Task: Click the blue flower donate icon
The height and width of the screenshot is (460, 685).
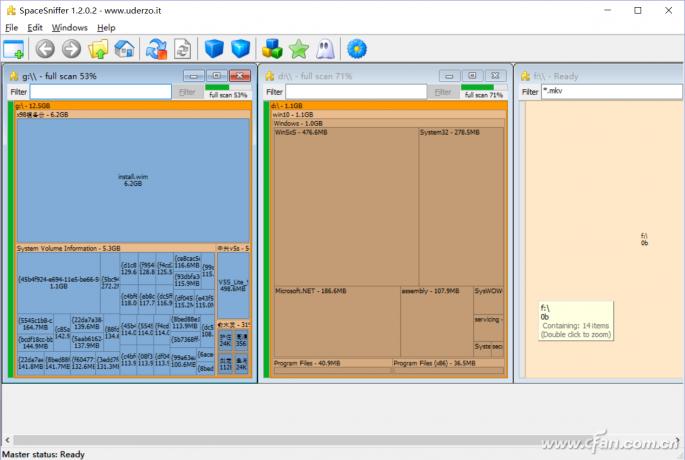Action: (357, 49)
